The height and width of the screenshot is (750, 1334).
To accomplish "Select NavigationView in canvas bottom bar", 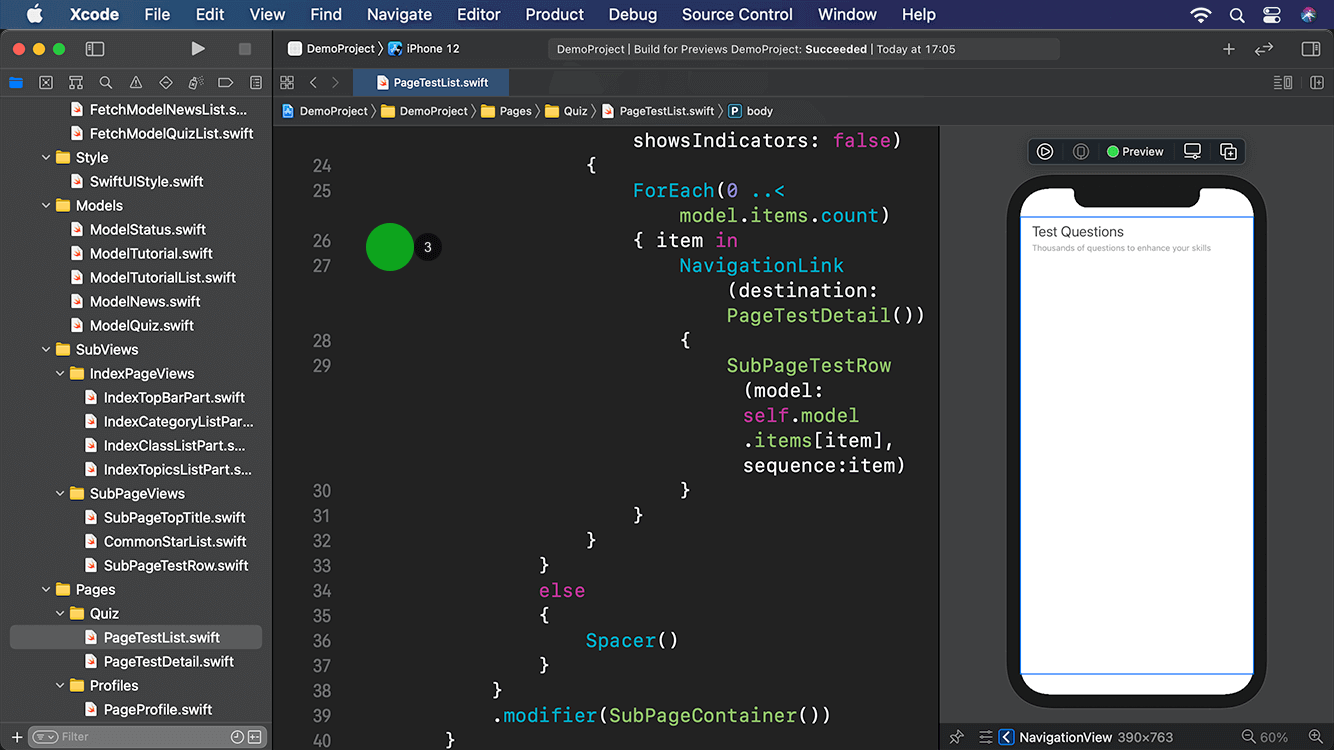I will (x=1056, y=737).
